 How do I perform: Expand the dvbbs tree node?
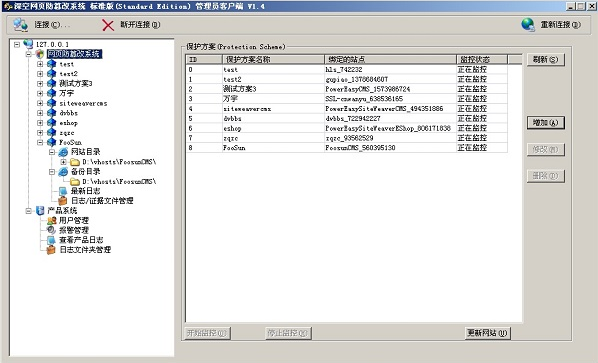40,113
